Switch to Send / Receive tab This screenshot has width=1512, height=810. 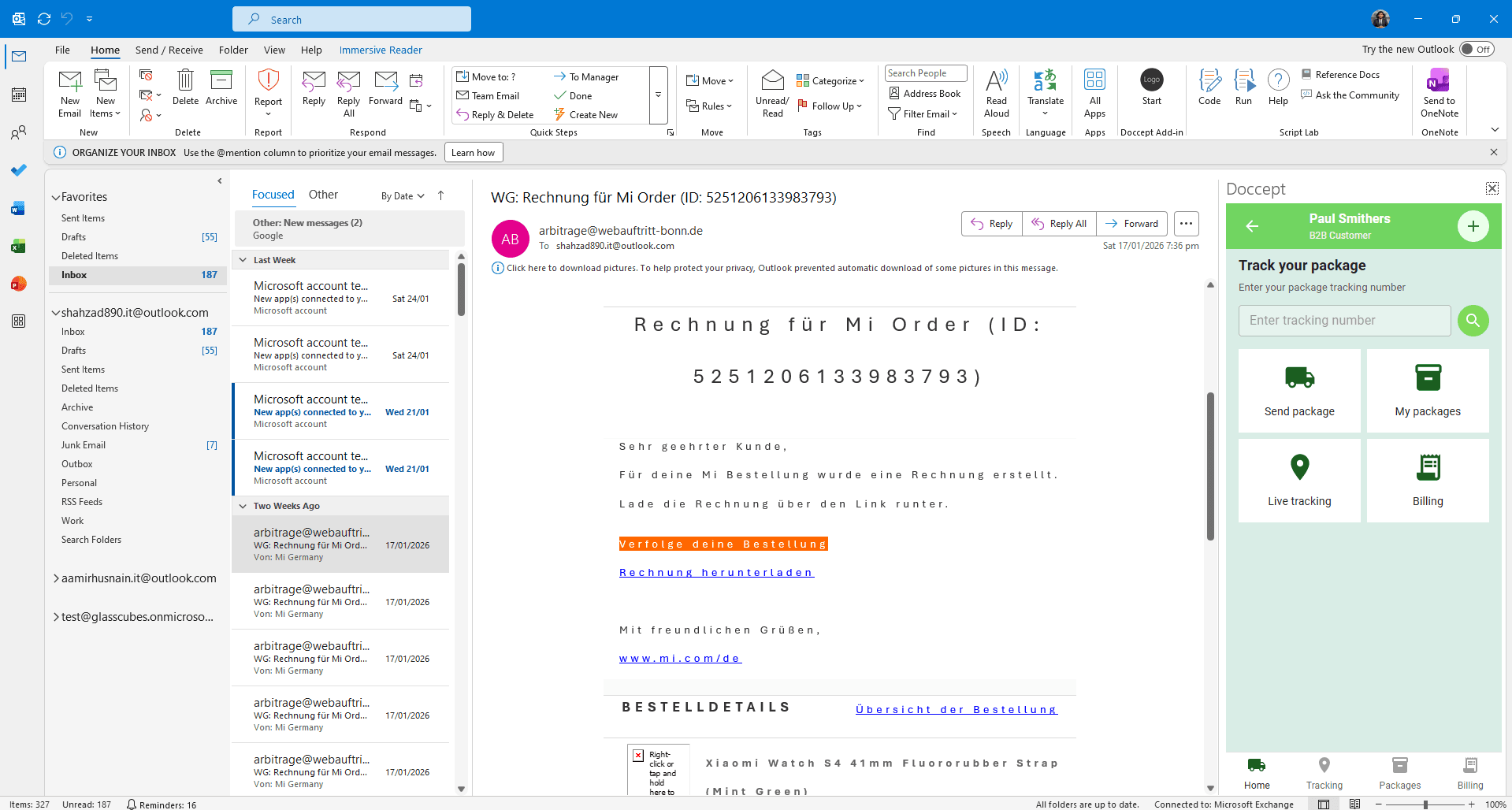(169, 50)
